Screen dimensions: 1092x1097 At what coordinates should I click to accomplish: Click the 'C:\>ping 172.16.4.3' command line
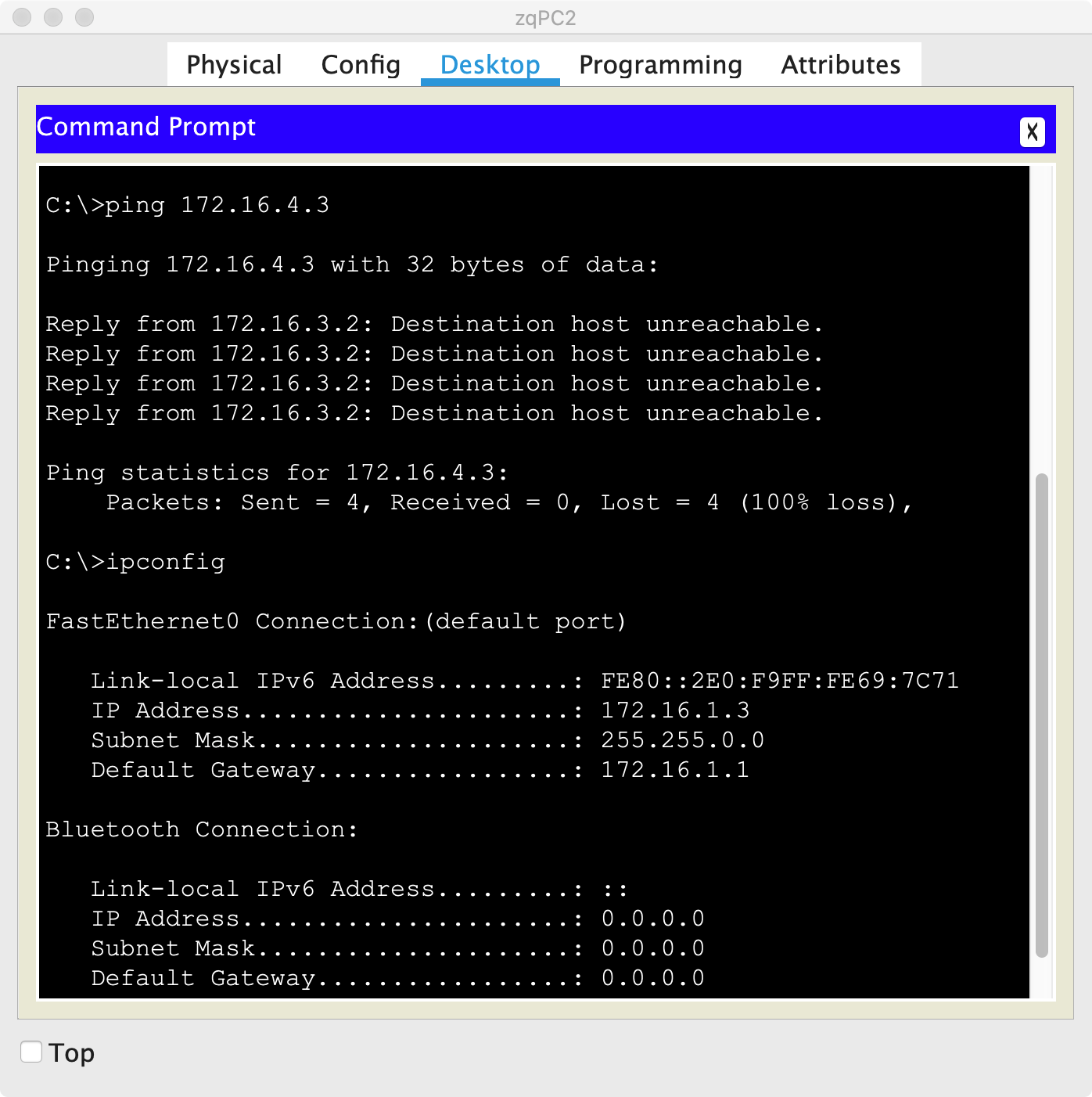(188, 205)
